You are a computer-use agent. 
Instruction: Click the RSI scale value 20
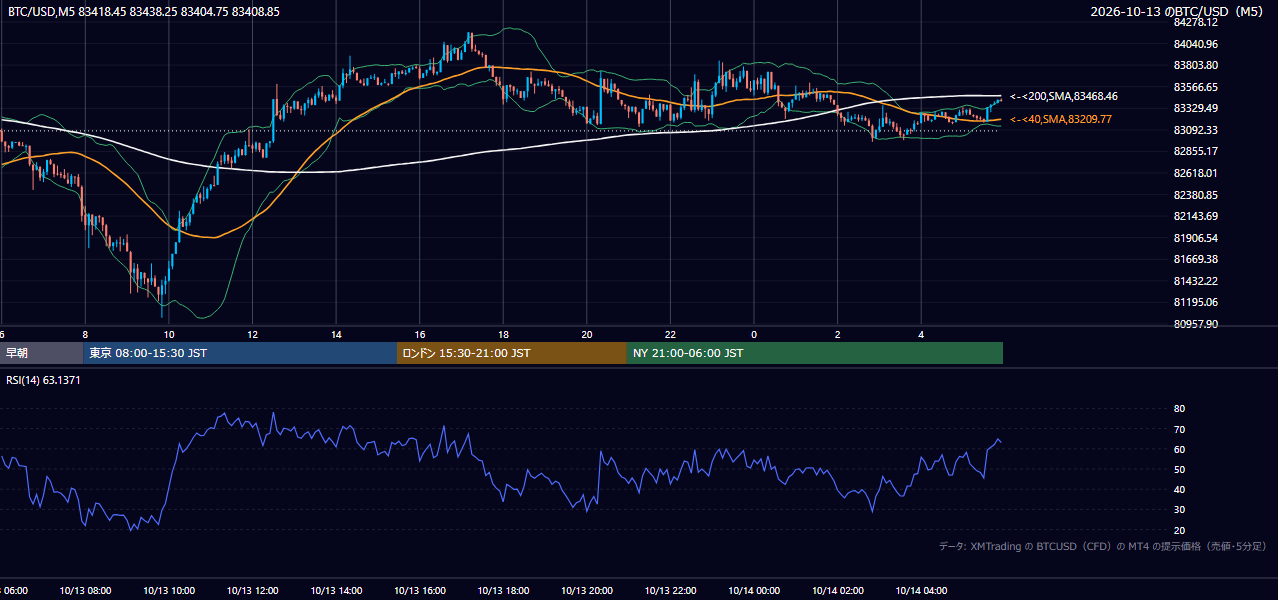[1179, 530]
